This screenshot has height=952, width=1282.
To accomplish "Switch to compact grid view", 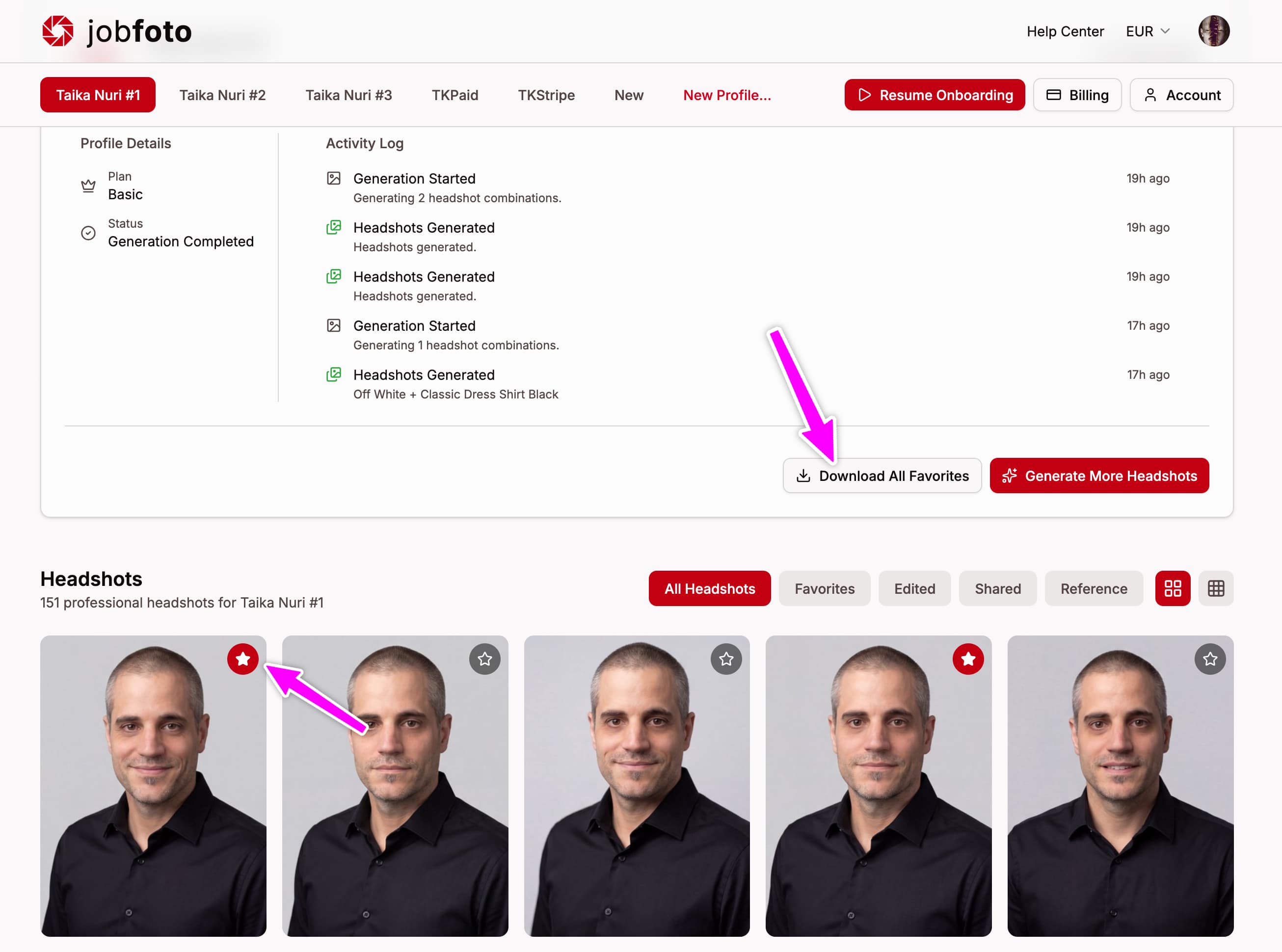I will [1216, 588].
